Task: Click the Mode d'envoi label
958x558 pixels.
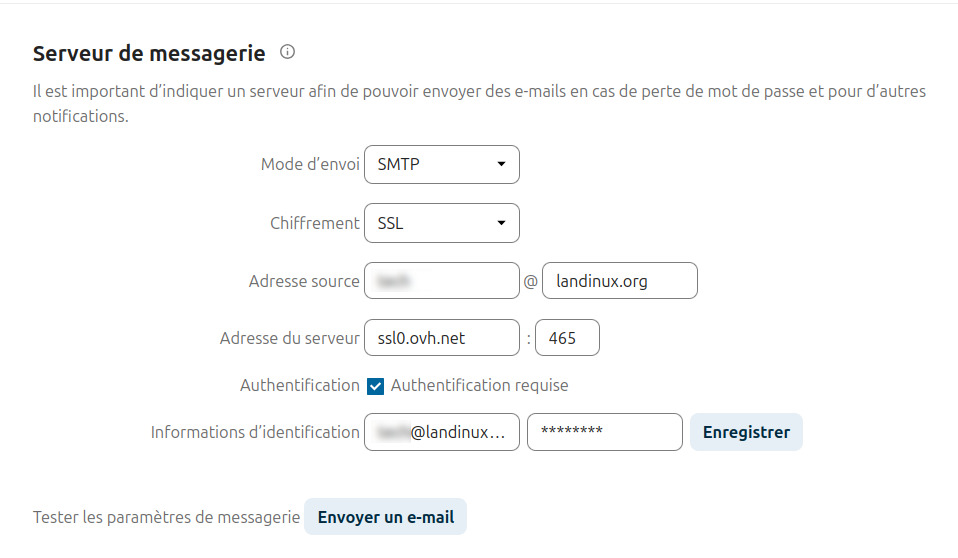Action: click(x=310, y=165)
